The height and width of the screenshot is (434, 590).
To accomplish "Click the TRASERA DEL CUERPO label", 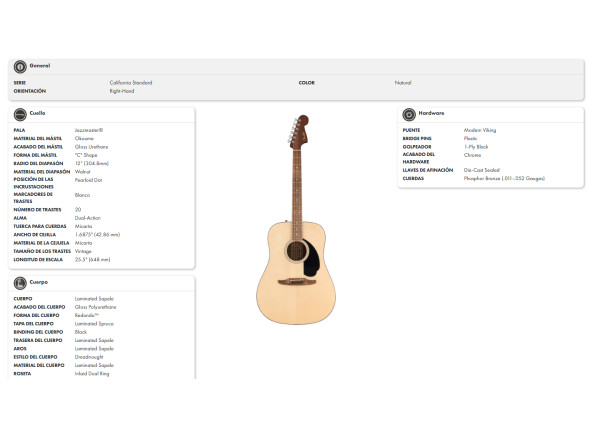I will [38, 340].
